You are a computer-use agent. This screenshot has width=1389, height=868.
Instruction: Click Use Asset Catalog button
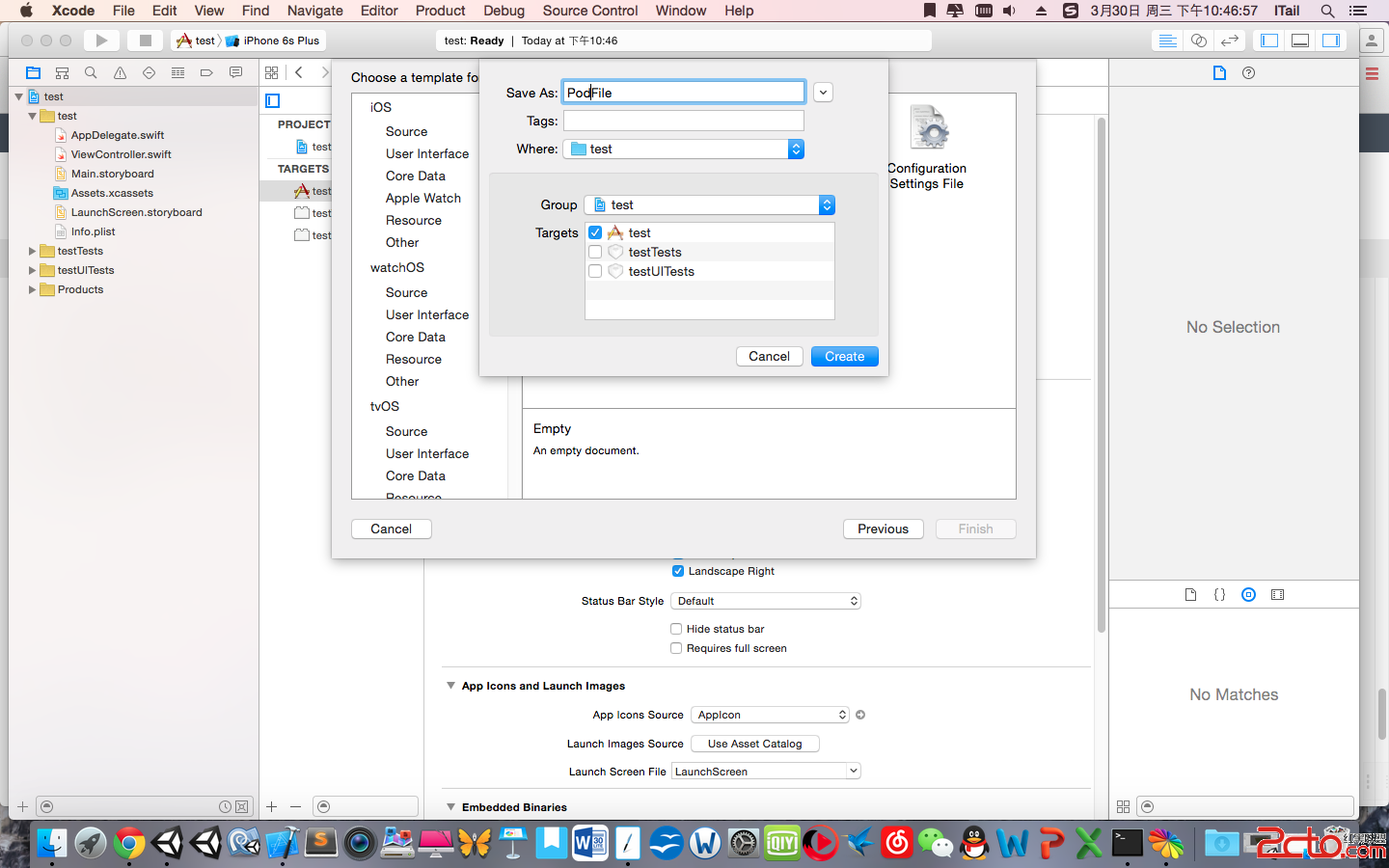[755, 744]
